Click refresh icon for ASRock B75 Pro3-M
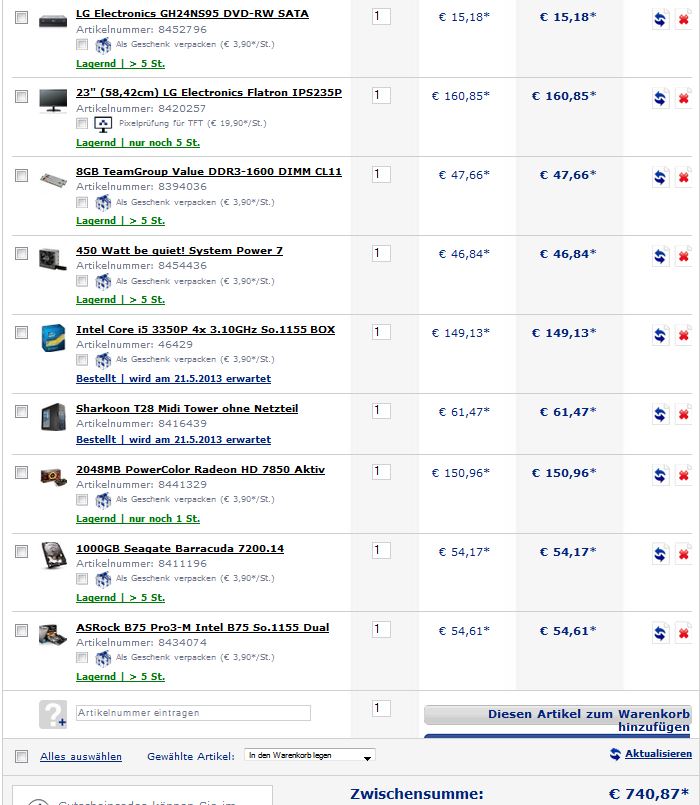The height and width of the screenshot is (805, 700). (x=660, y=634)
